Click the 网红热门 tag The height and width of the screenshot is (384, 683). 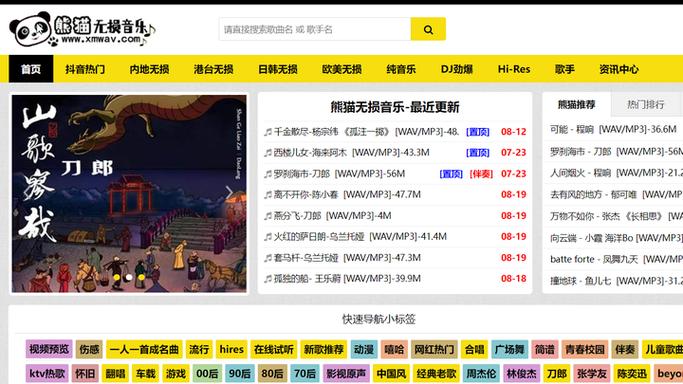click(434, 349)
